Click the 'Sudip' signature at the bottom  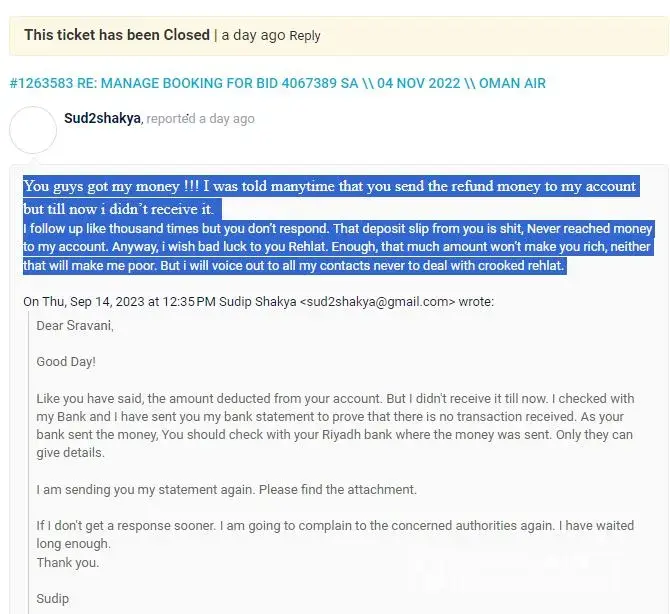(52, 598)
